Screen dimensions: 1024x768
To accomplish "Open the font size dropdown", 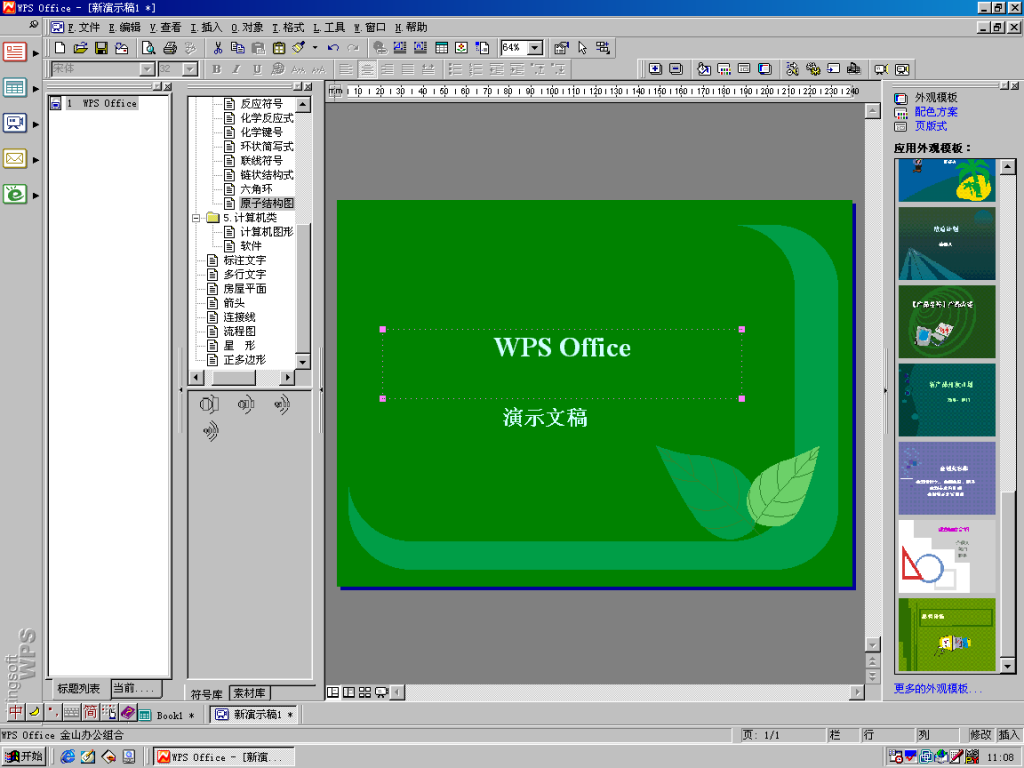I will pos(190,69).
